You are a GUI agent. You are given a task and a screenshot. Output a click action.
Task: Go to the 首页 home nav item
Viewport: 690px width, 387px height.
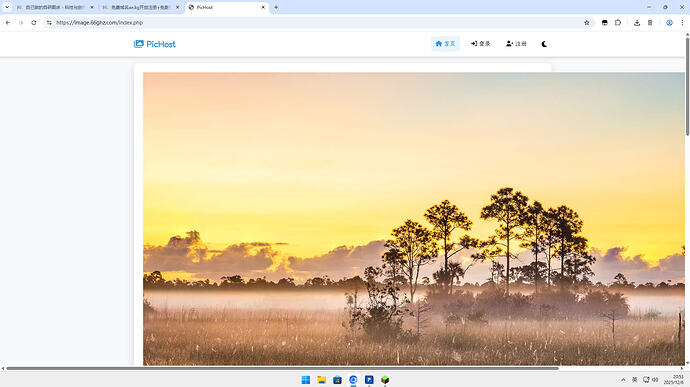[x=445, y=44]
